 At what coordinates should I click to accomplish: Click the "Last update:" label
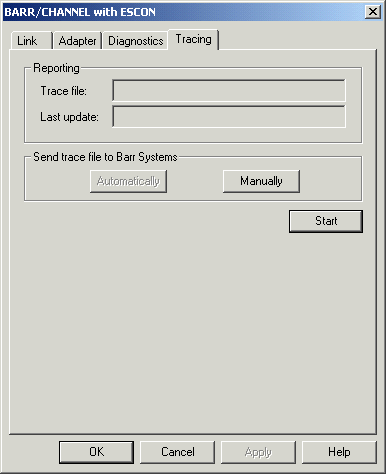[x=69, y=117]
